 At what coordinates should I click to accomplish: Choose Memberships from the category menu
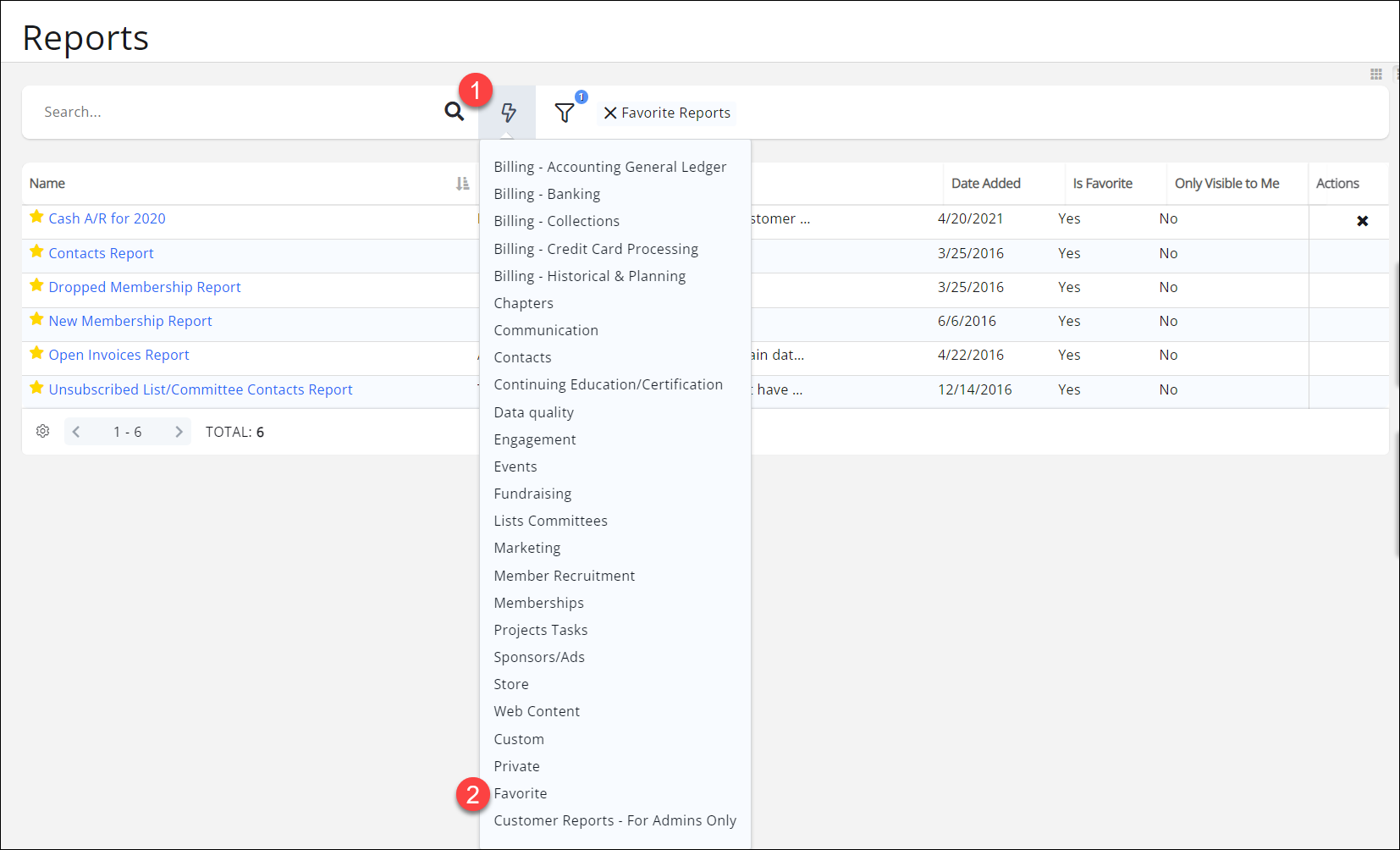(x=538, y=602)
